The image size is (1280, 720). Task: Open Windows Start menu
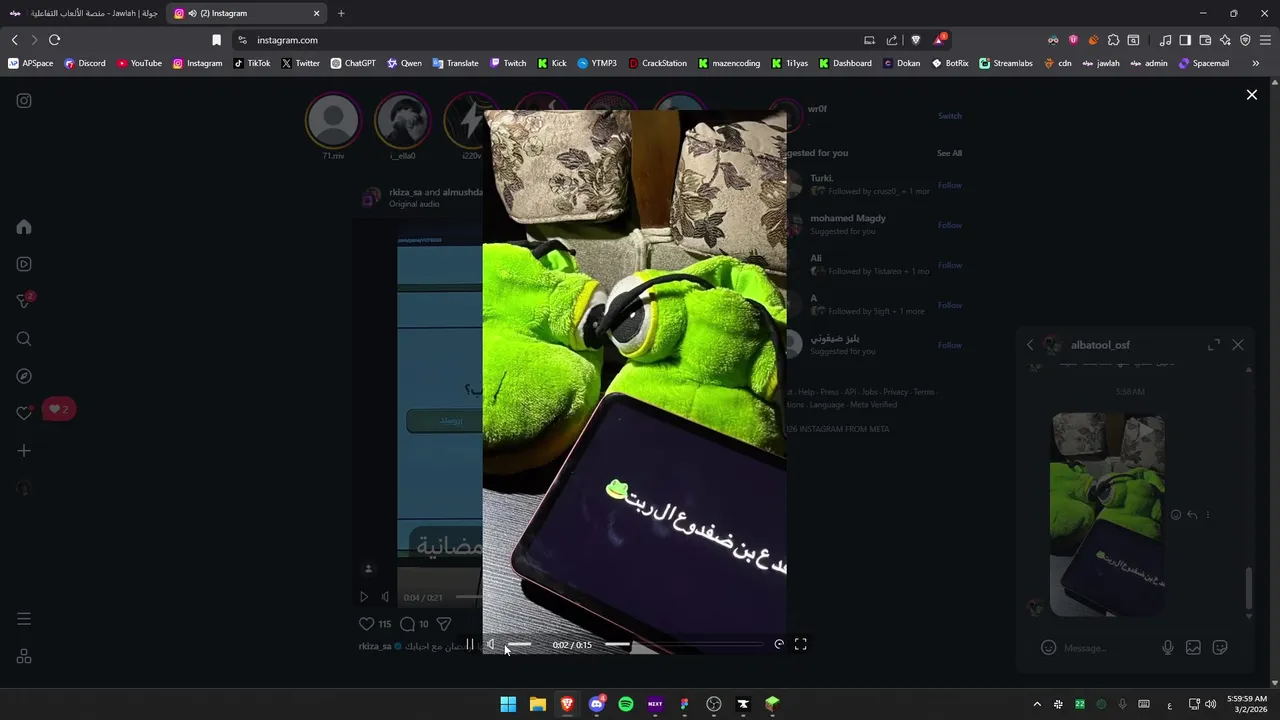[508, 704]
